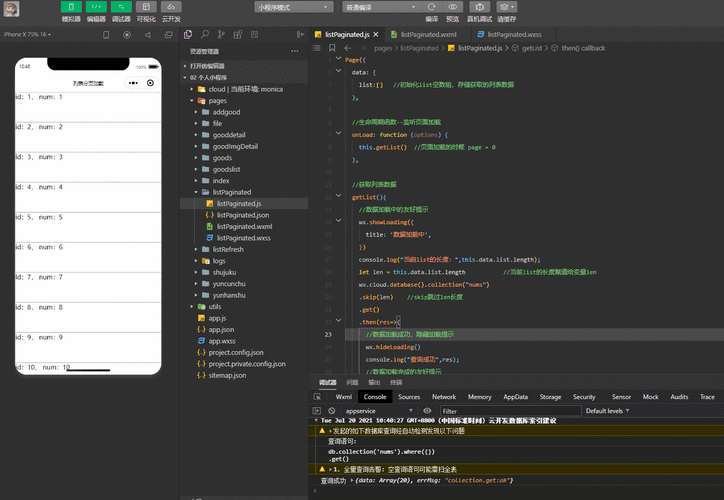The image size is (724, 500).
Task: Click the clear console icon
Action: [x=331, y=411]
